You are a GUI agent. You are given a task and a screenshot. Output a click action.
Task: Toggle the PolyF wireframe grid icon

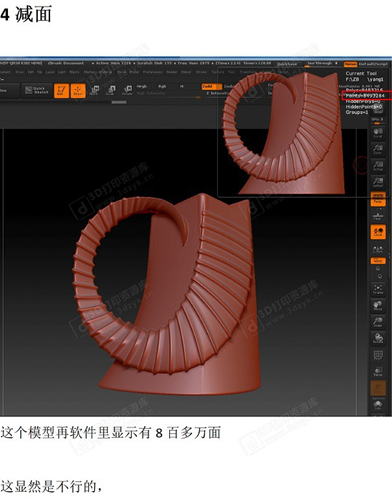click(377, 355)
